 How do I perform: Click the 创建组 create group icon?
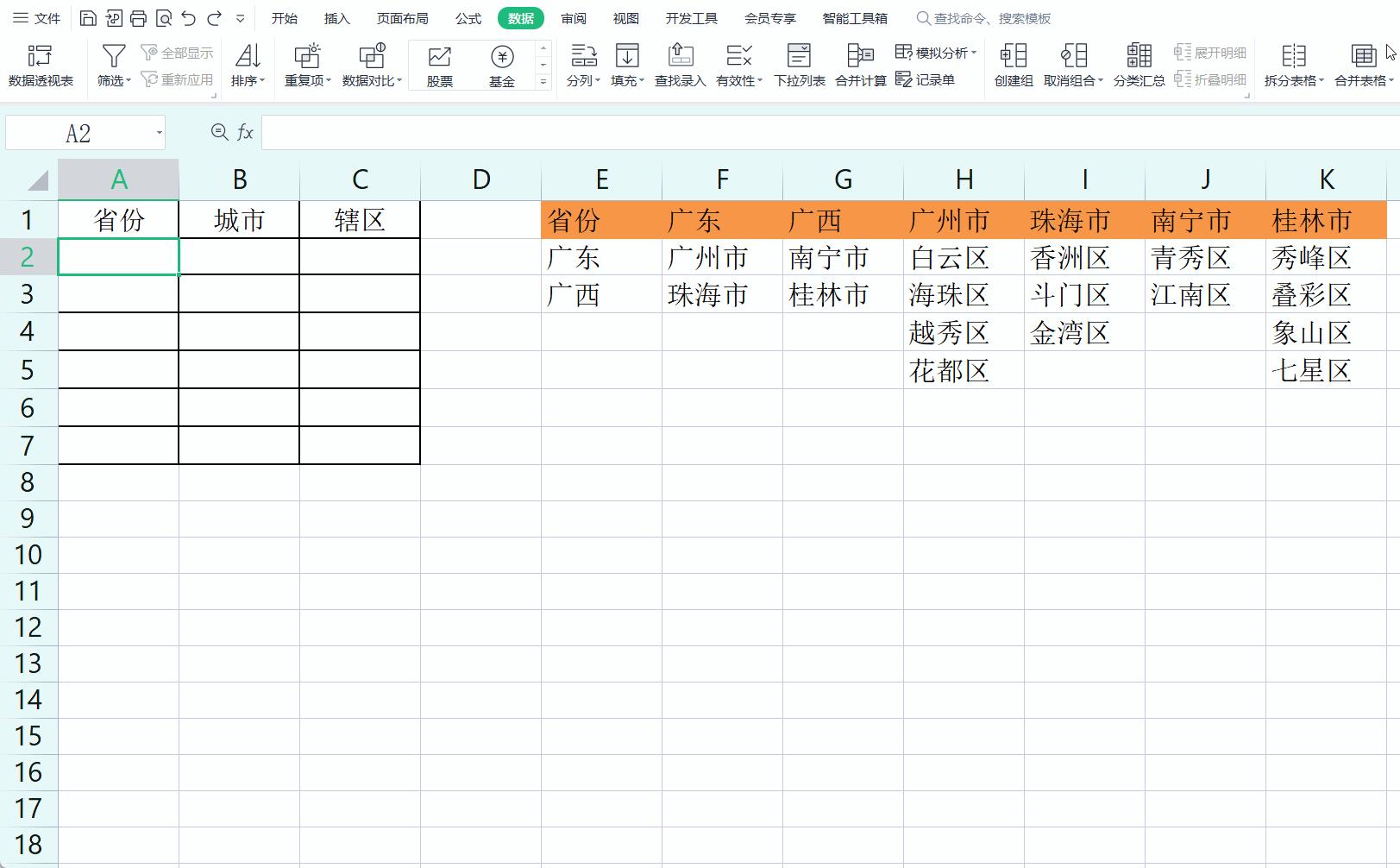click(x=1014, y=56)
